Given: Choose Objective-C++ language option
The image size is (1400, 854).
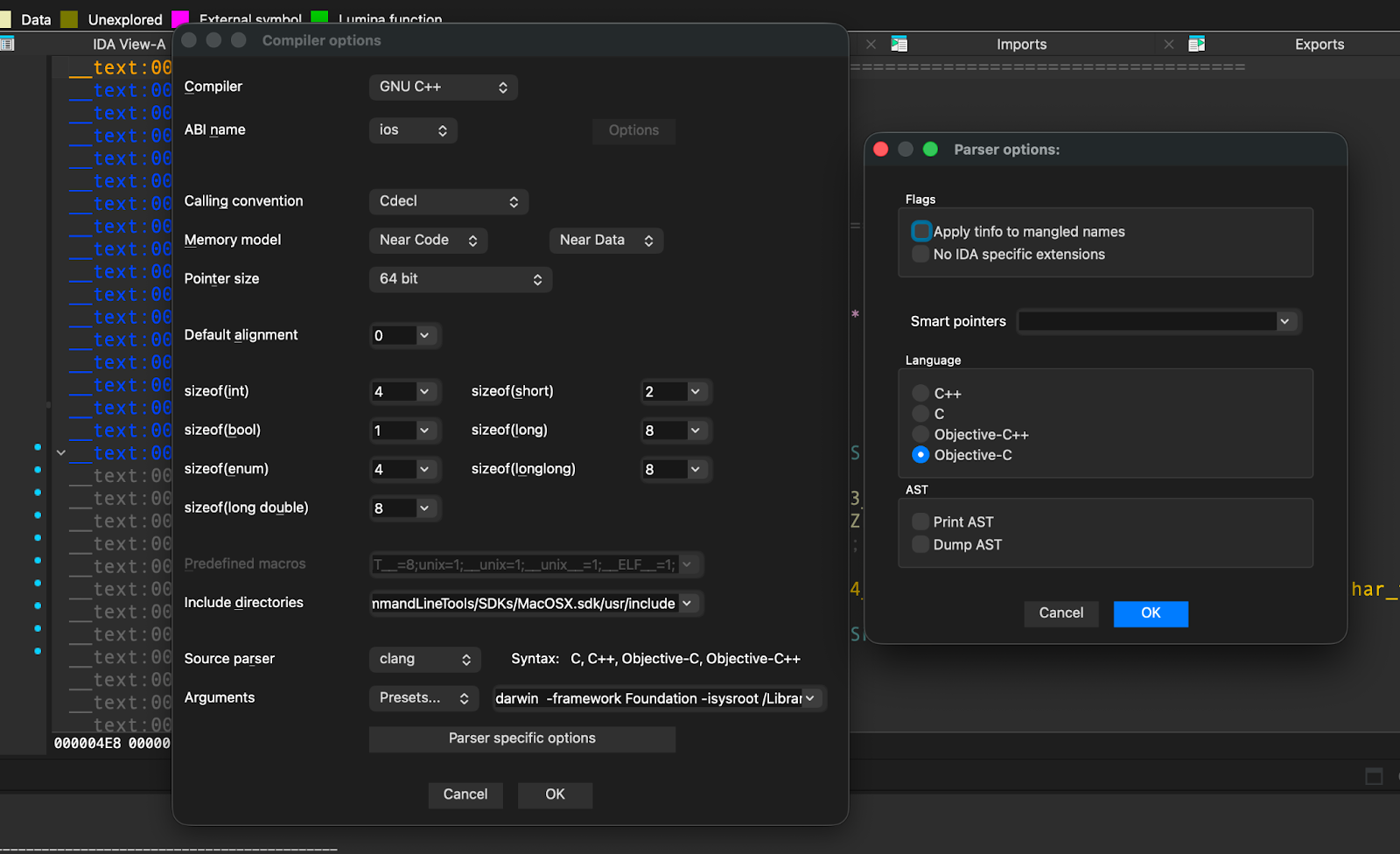Looking at the screenshot, I should 920,434.
